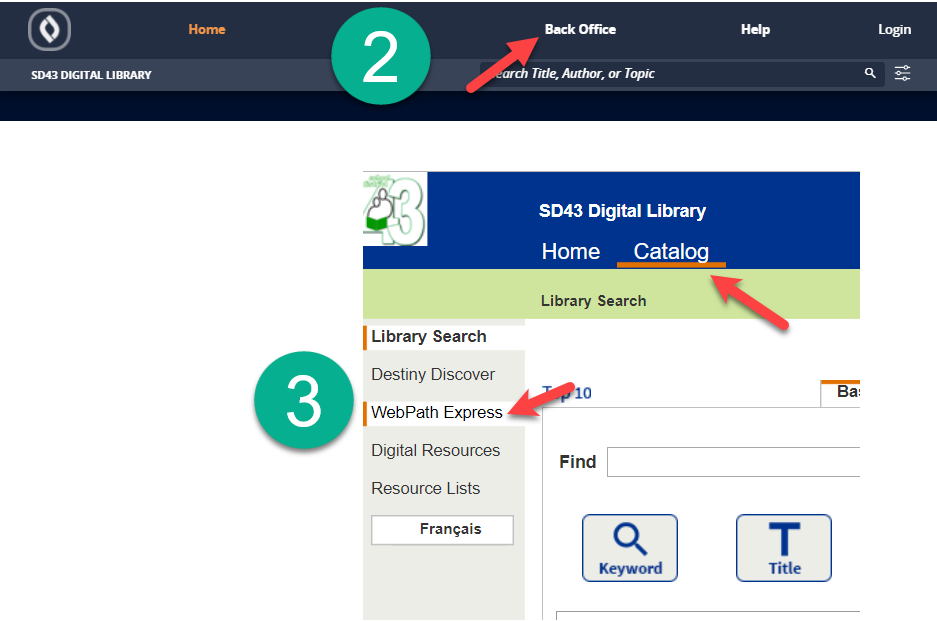Go to Home in the top navigation
The width and height of the screenshot is (937, 621).
click(207, 29)
